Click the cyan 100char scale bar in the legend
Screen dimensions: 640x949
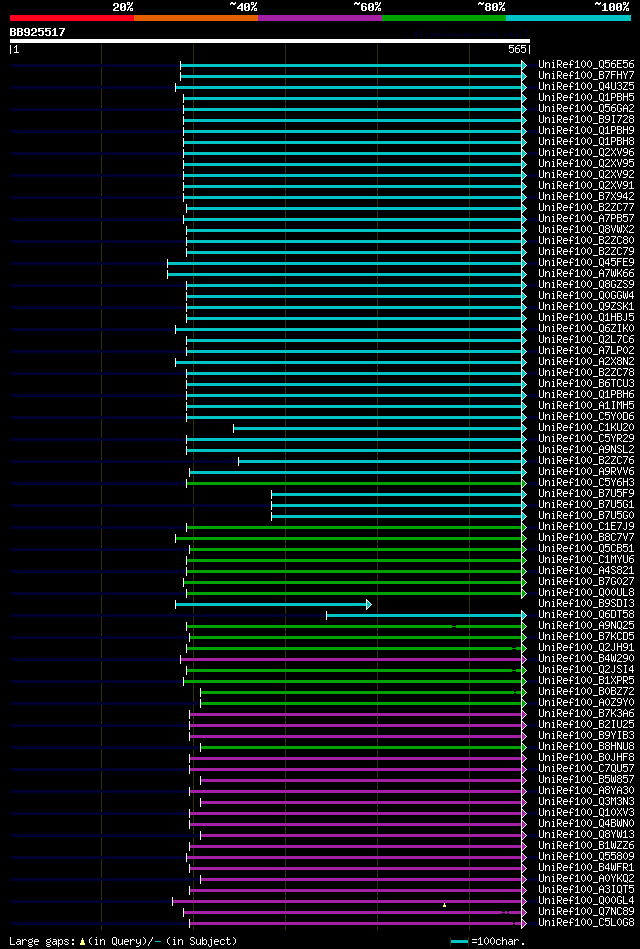pyautogui.click(x=460, y=941)
